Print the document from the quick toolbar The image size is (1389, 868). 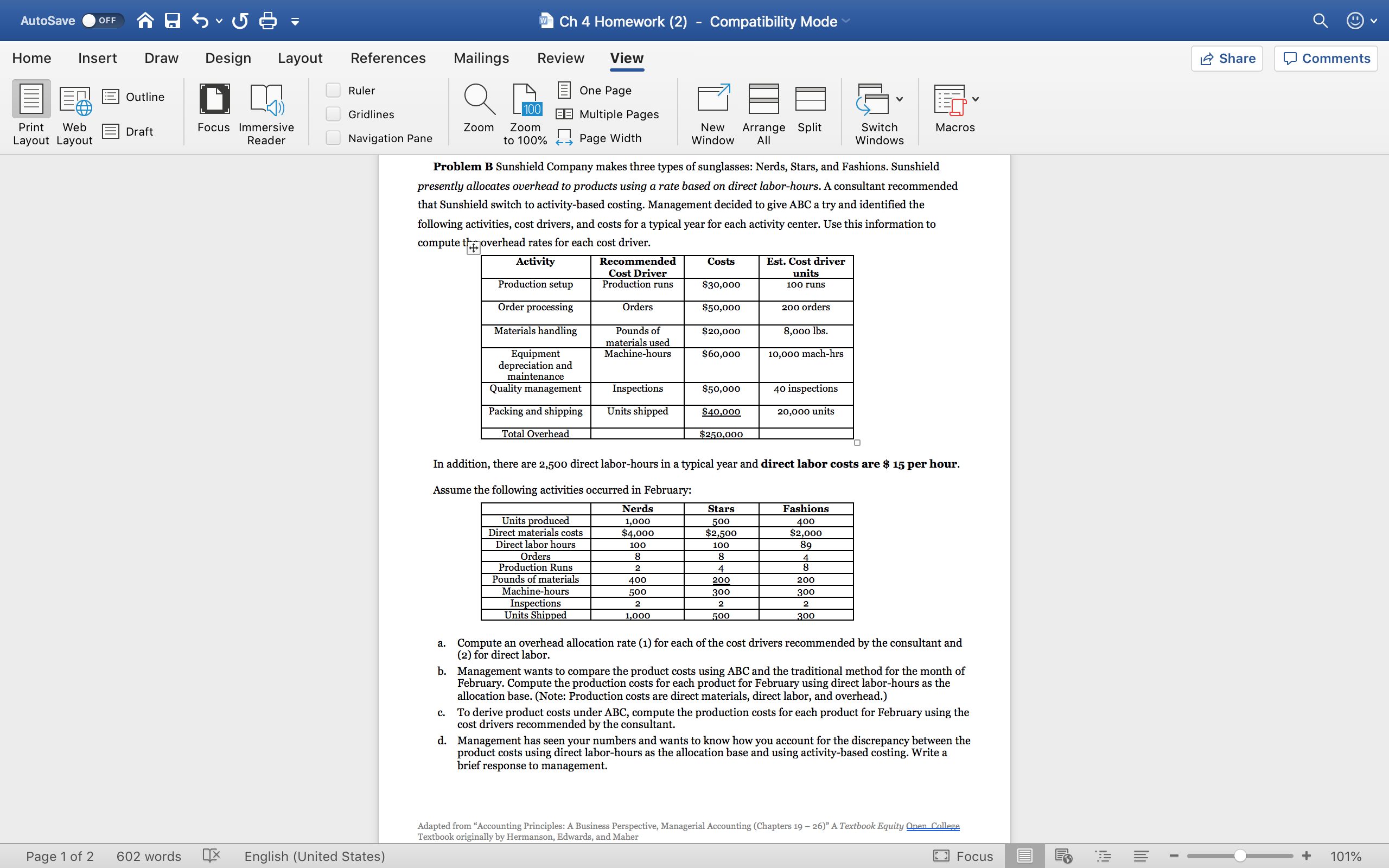click(x=267, y=20)
